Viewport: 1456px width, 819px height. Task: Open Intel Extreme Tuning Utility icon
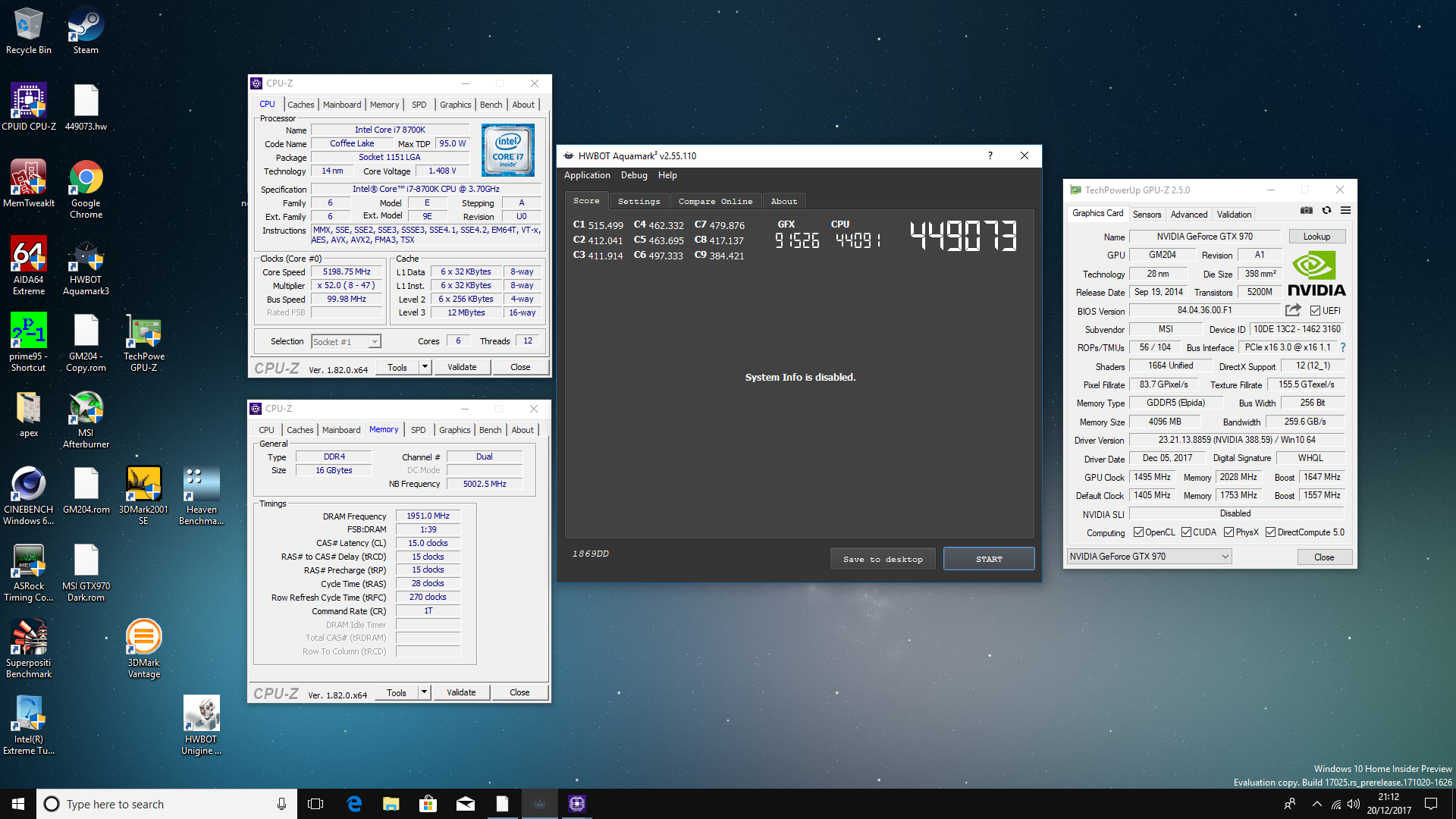tap(29, 725)
